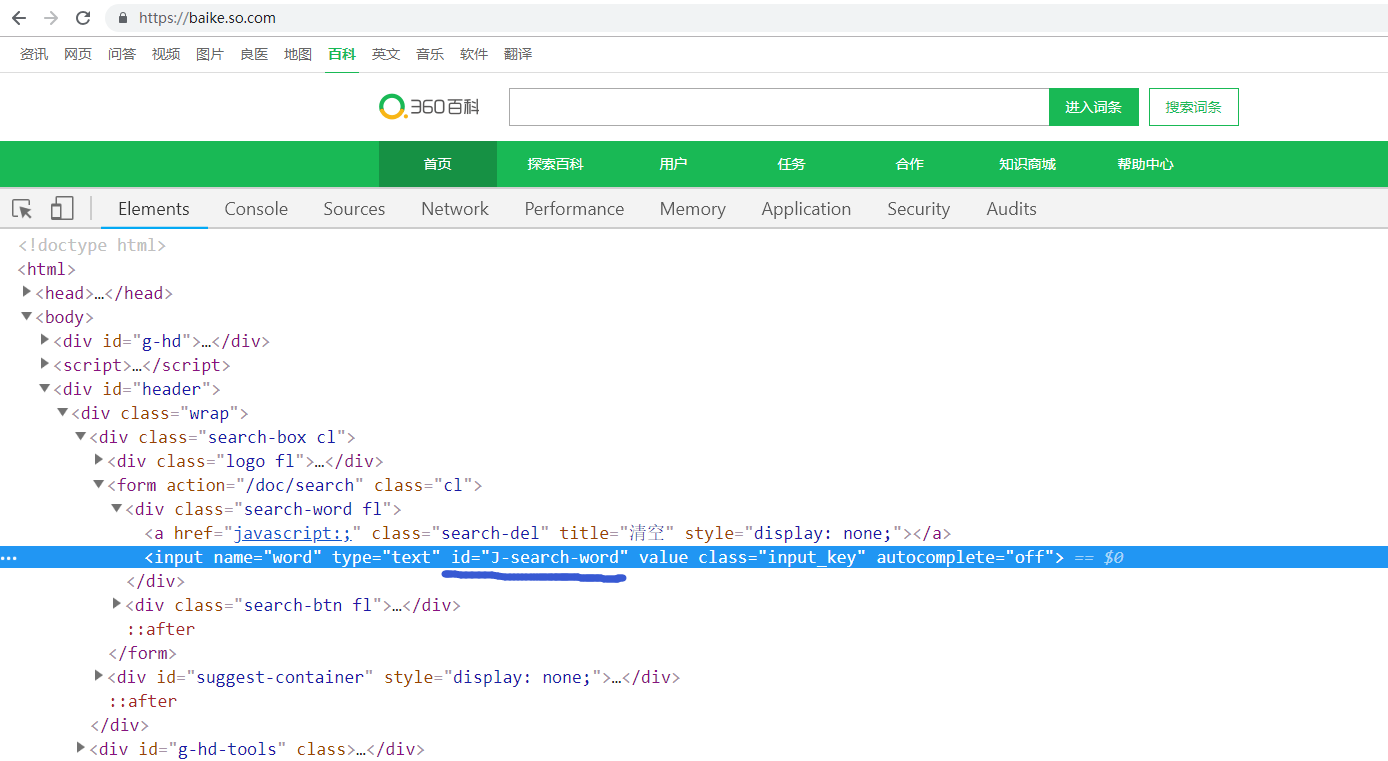Switch to the Elements tab
Screen dimensions: 1388x761
tap(154, 209)
